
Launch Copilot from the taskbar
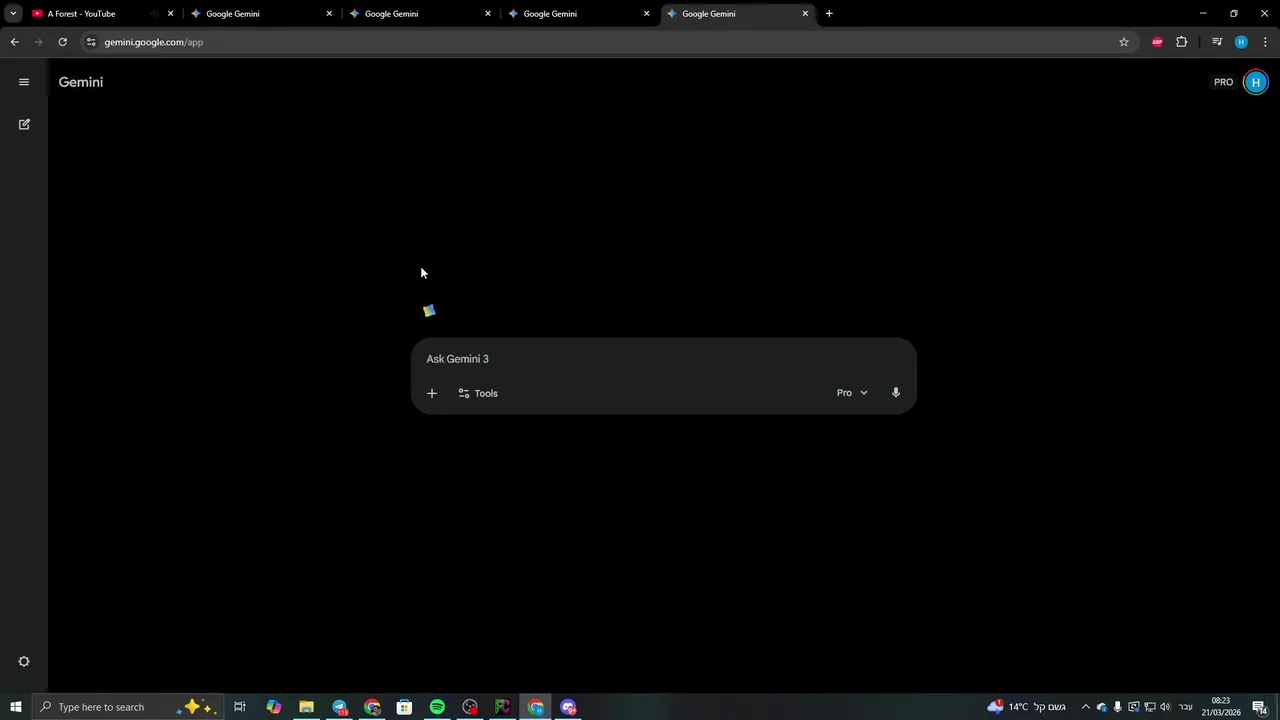point(273,707)
